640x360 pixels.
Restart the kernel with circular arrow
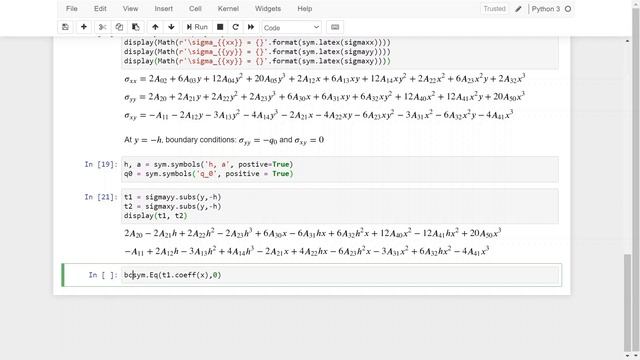(x=236, y=27)
